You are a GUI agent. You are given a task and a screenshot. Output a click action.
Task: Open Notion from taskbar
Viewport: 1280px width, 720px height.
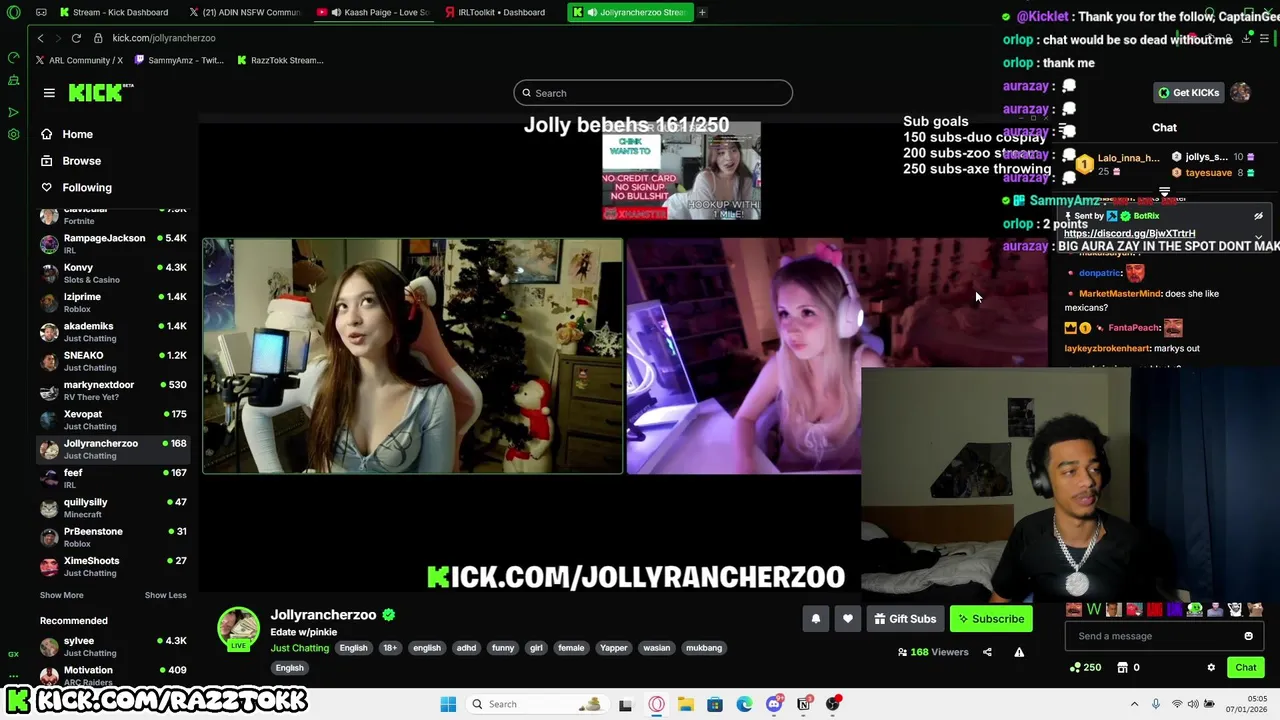pos(803,704)
